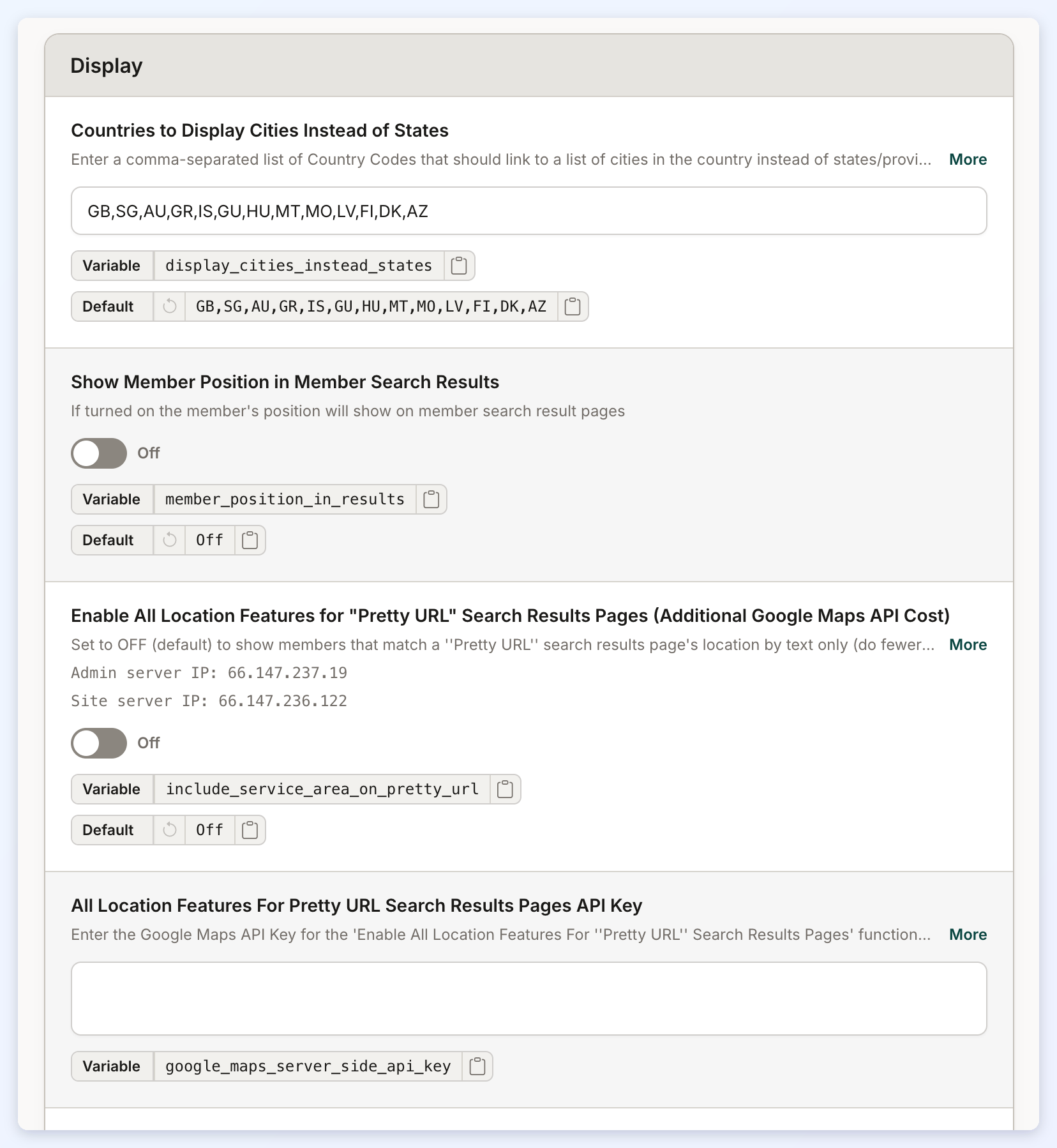Click the country codes input field
This screenshot has height=1148, width=1057.
(x=528, y=211)
